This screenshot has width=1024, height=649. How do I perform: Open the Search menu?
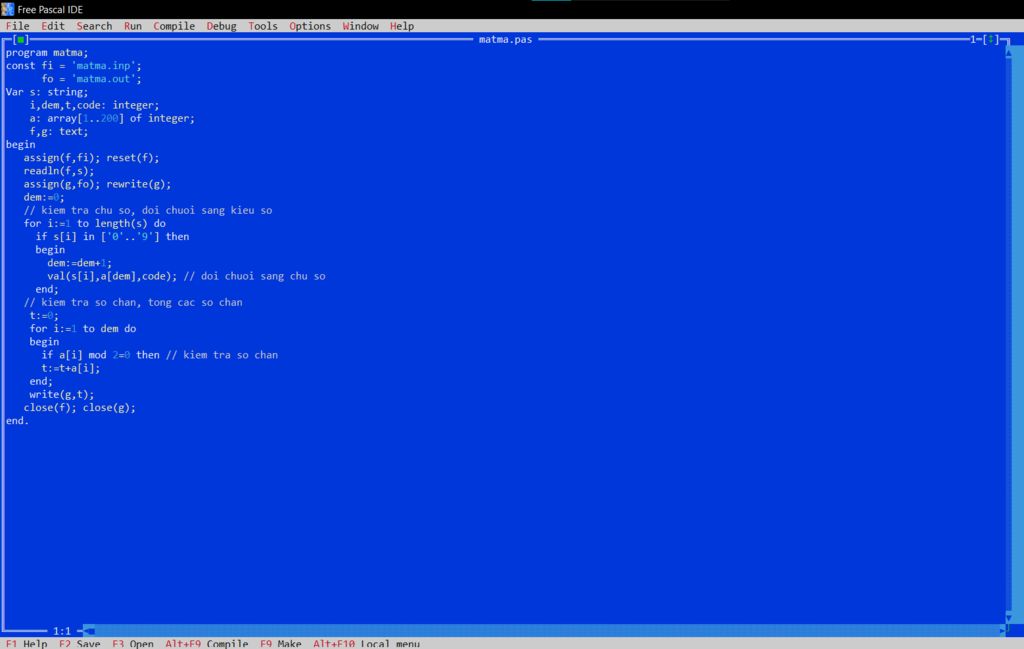pyautogui.click(x=94, y=26)
